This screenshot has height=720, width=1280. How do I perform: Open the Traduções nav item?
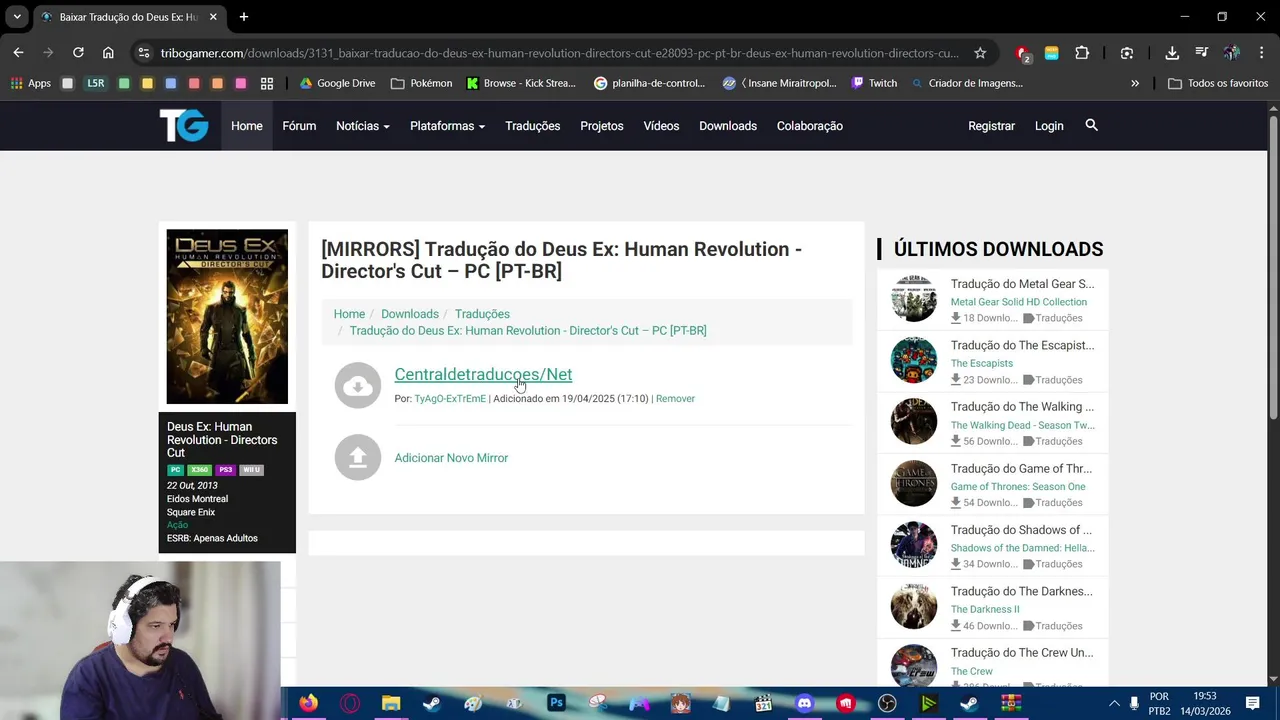[x=532, y=126]
